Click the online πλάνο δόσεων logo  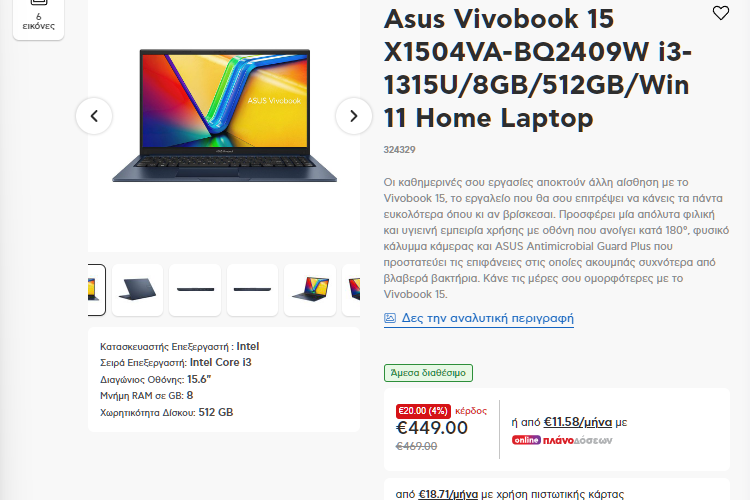click(x=562, y=440)
